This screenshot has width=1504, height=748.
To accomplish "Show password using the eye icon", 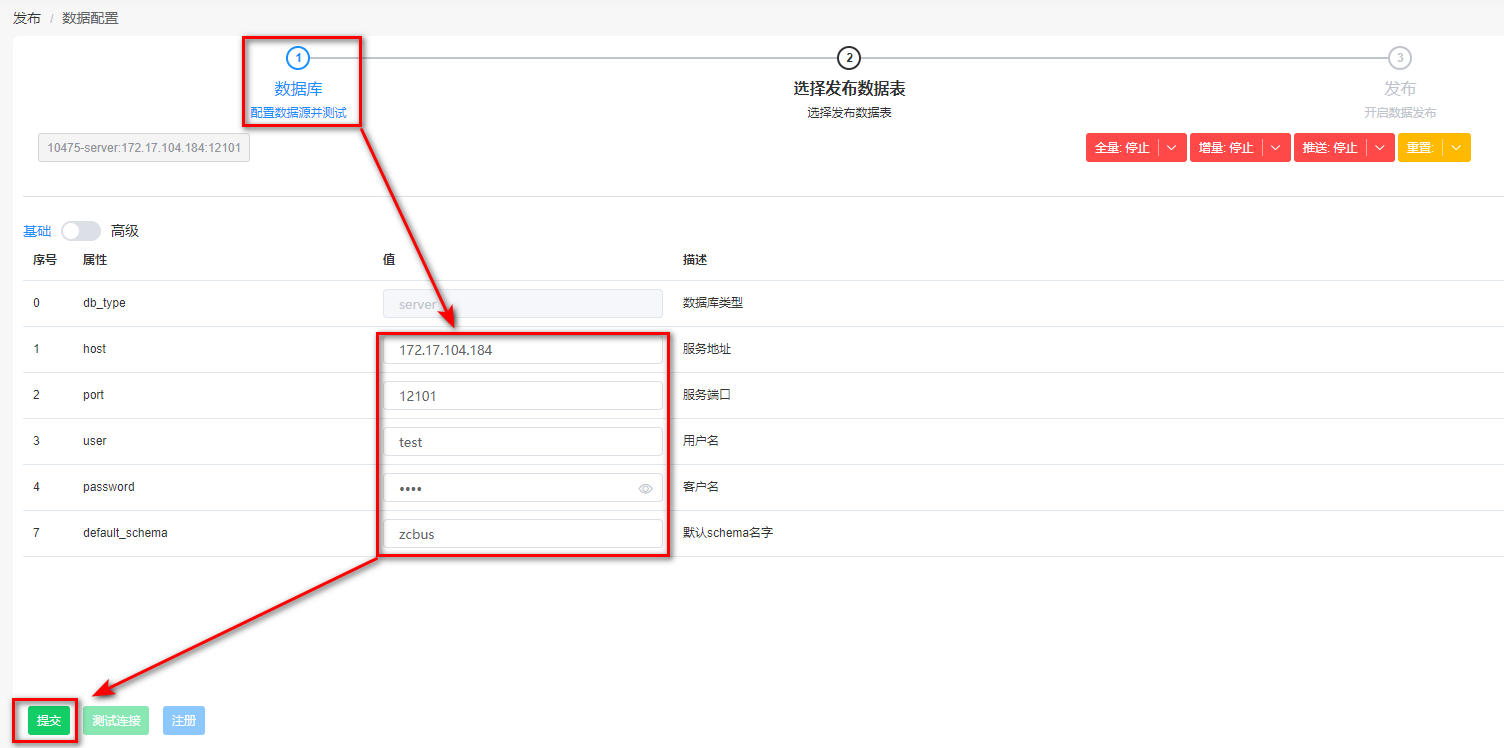I will click(646, 489).
